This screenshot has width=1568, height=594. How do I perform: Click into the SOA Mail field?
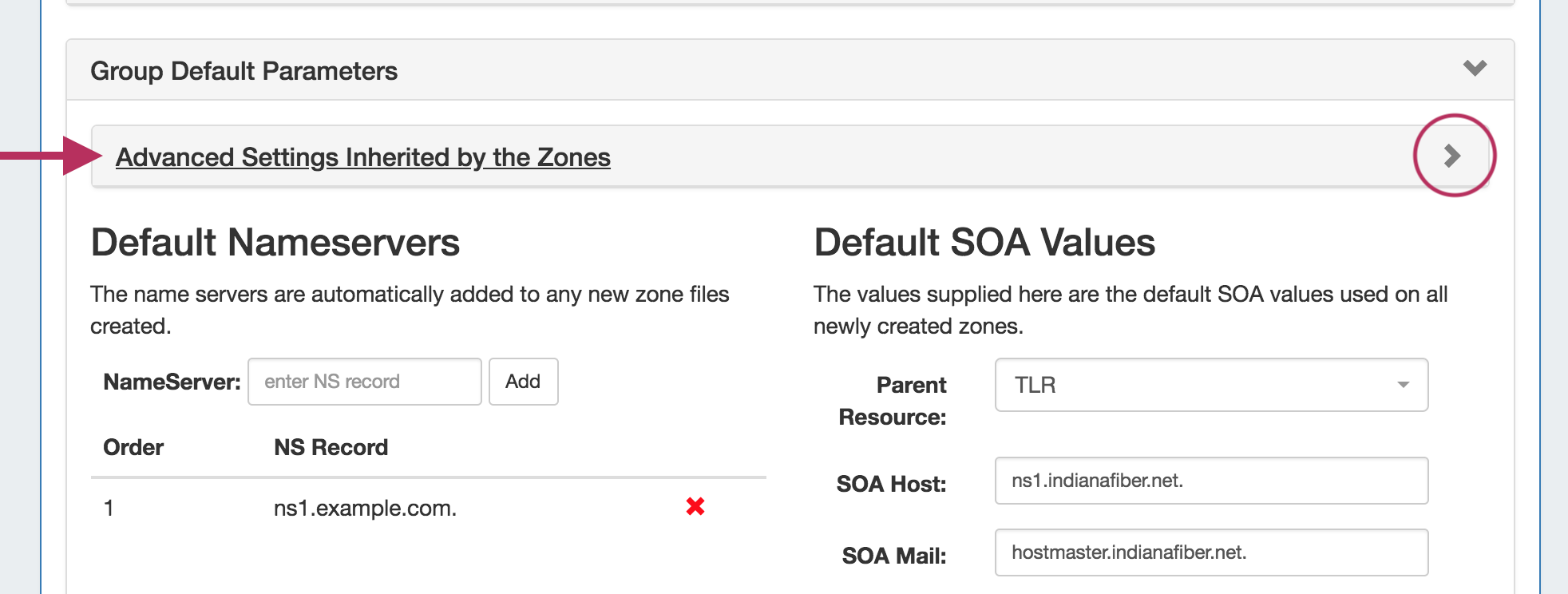1210,552
